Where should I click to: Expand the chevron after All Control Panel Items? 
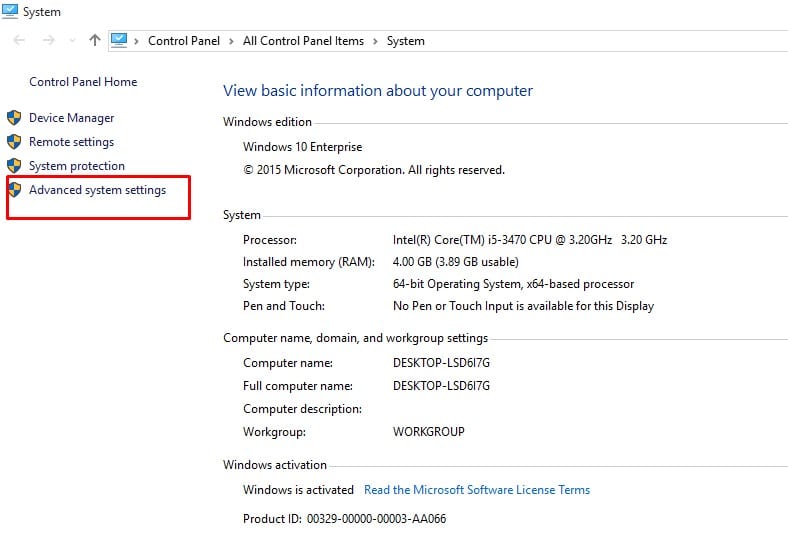376,41
